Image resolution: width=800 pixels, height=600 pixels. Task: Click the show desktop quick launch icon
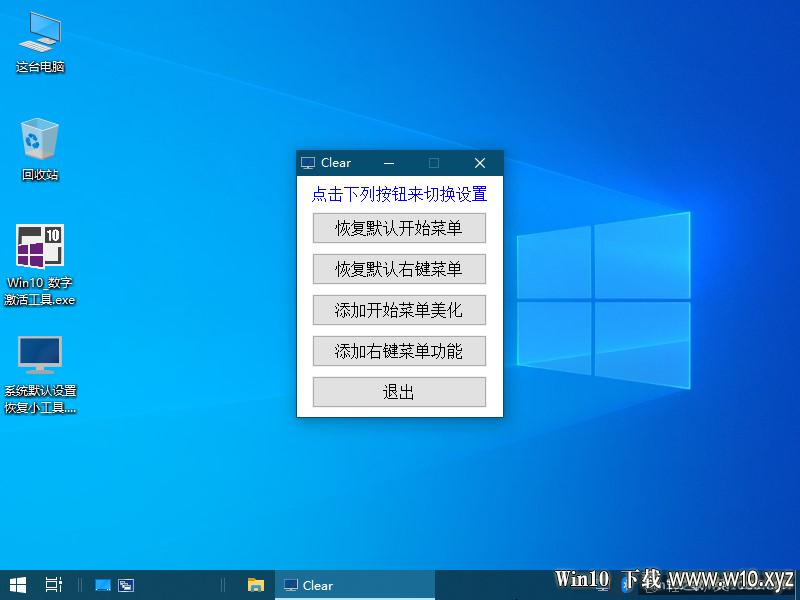(103, 585)
